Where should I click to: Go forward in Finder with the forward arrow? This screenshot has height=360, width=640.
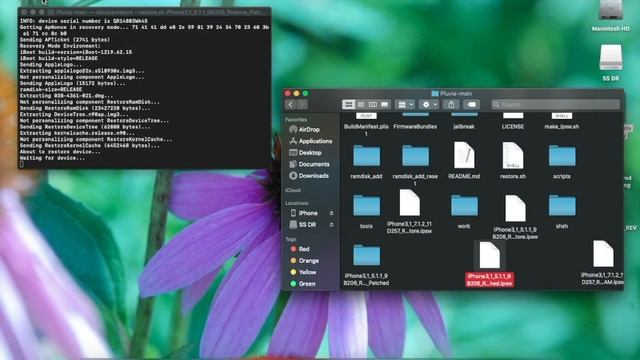click(302, 105)
